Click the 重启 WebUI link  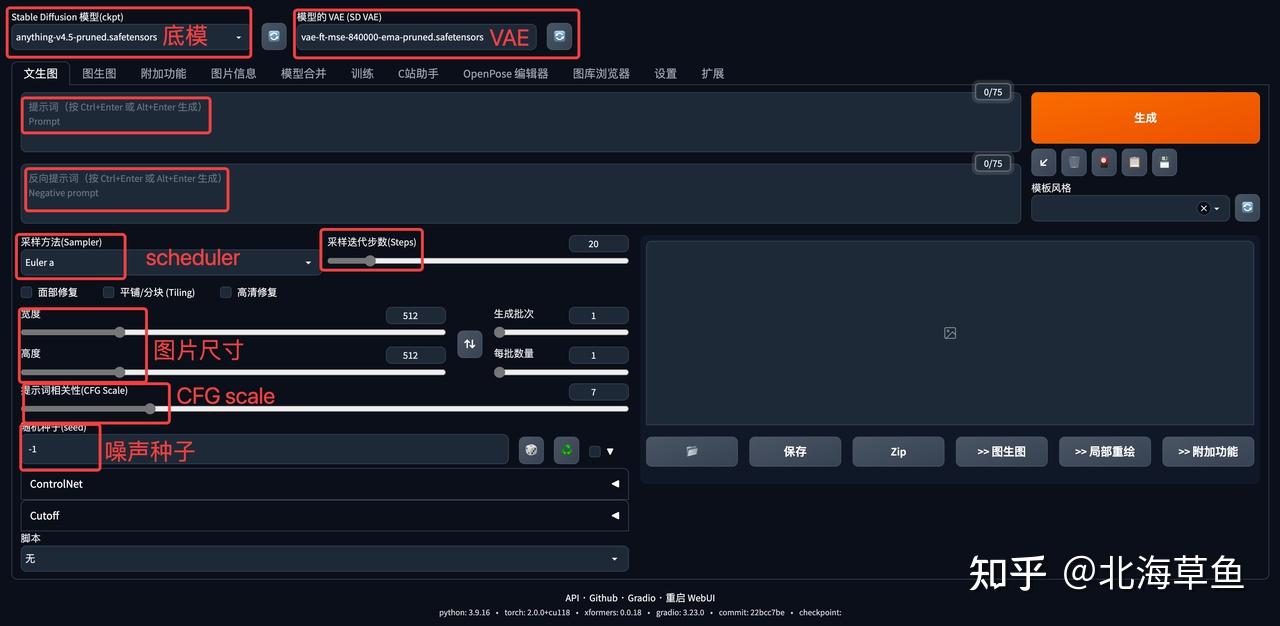coord(690,598)
